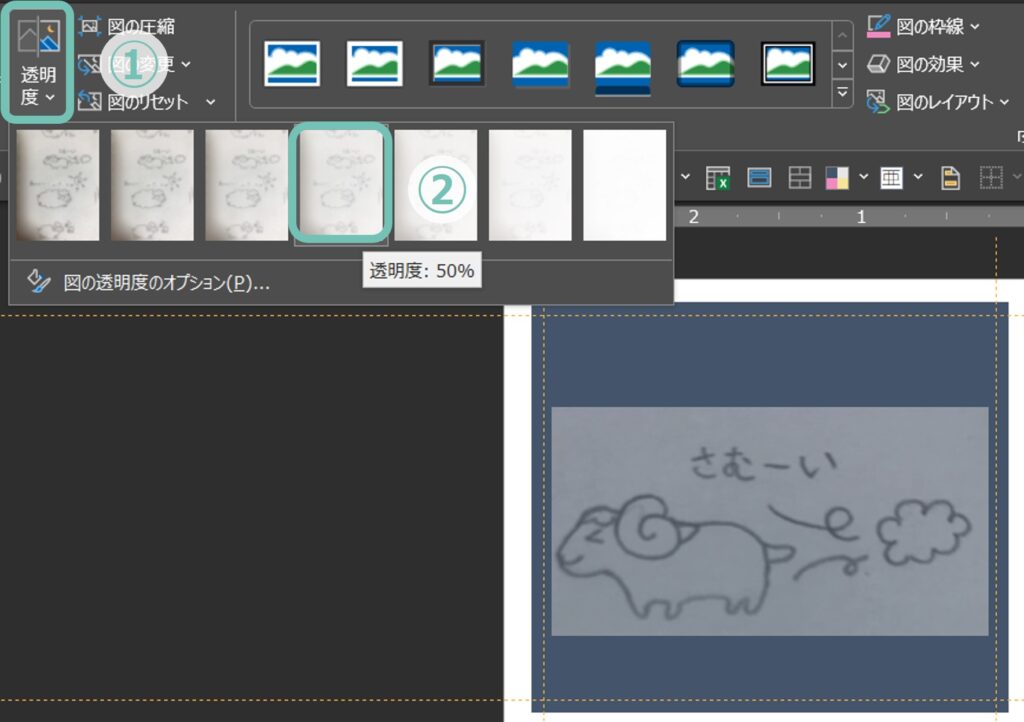1024x722 pixels.
Task: Select the second transparency preset thumbnail
Action: pos(152,185)
